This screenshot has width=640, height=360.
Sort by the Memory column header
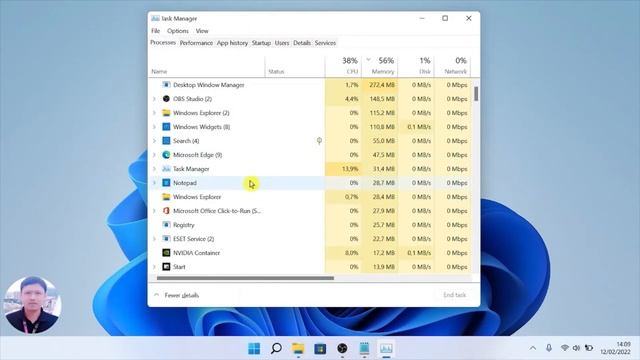pos(380,66)
